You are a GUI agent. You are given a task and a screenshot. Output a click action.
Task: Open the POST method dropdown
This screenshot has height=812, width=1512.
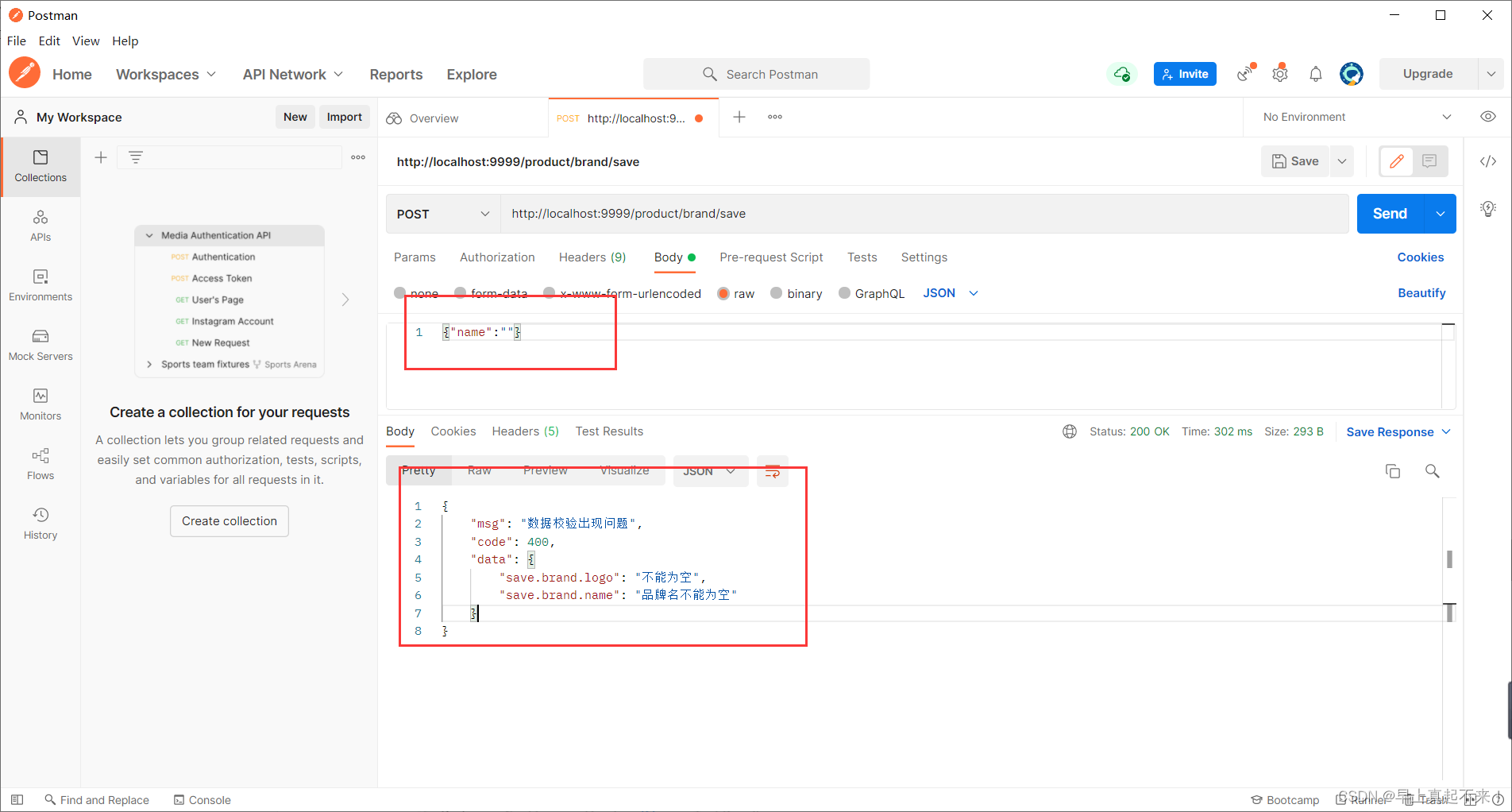pos(443,214)
